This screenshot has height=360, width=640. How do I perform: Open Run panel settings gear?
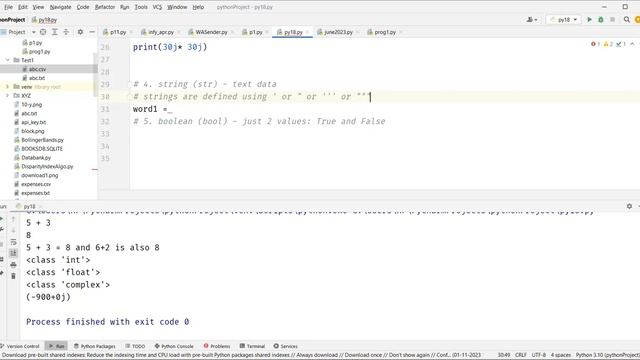pyautogui.click(x=629, y=206)
